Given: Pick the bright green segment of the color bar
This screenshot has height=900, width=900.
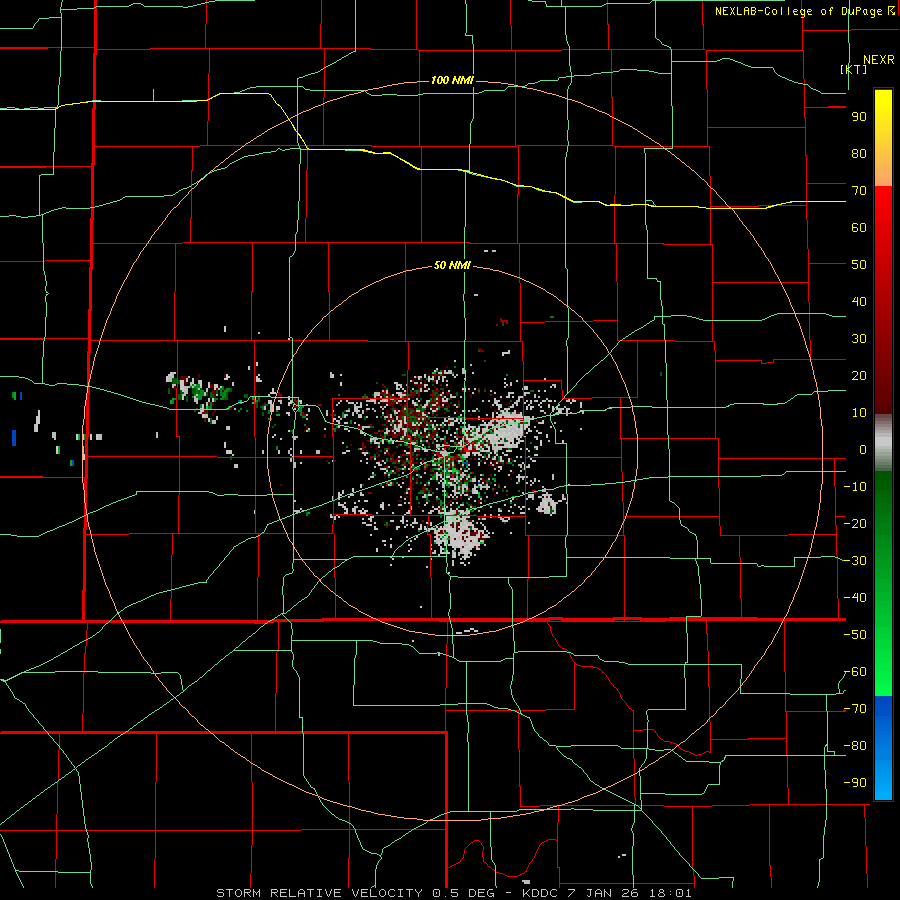Looking at the screenshot, I should [x=883, y=660].
